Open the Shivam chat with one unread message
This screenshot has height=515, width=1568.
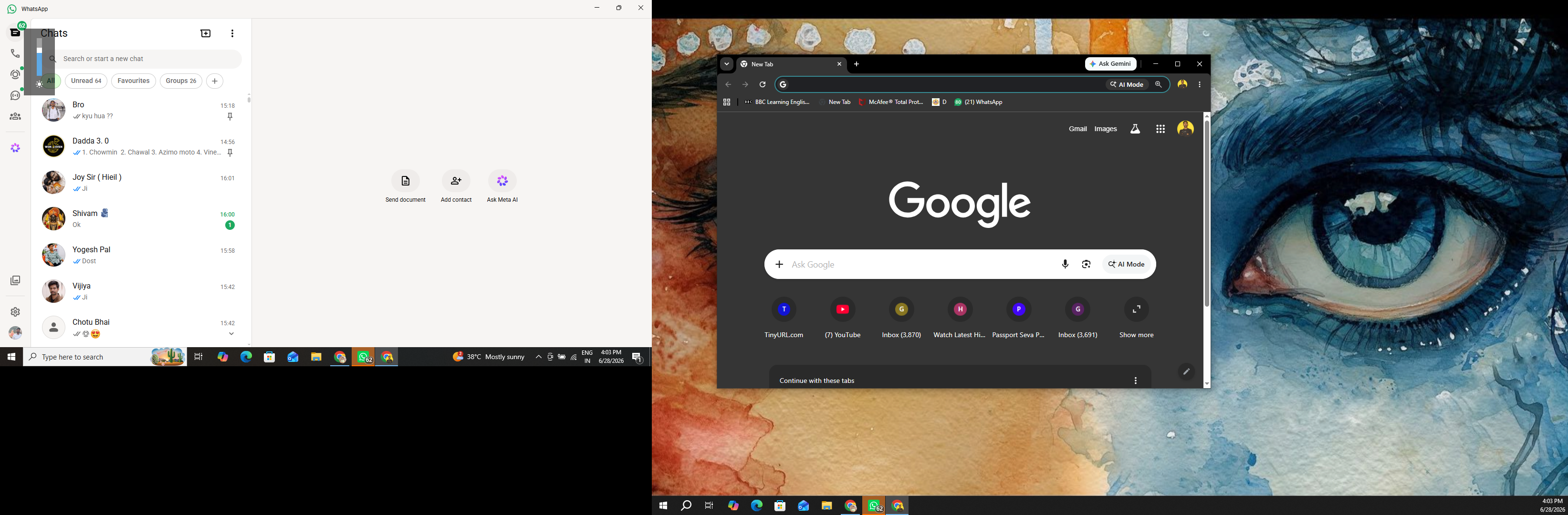tap(139, 219)
